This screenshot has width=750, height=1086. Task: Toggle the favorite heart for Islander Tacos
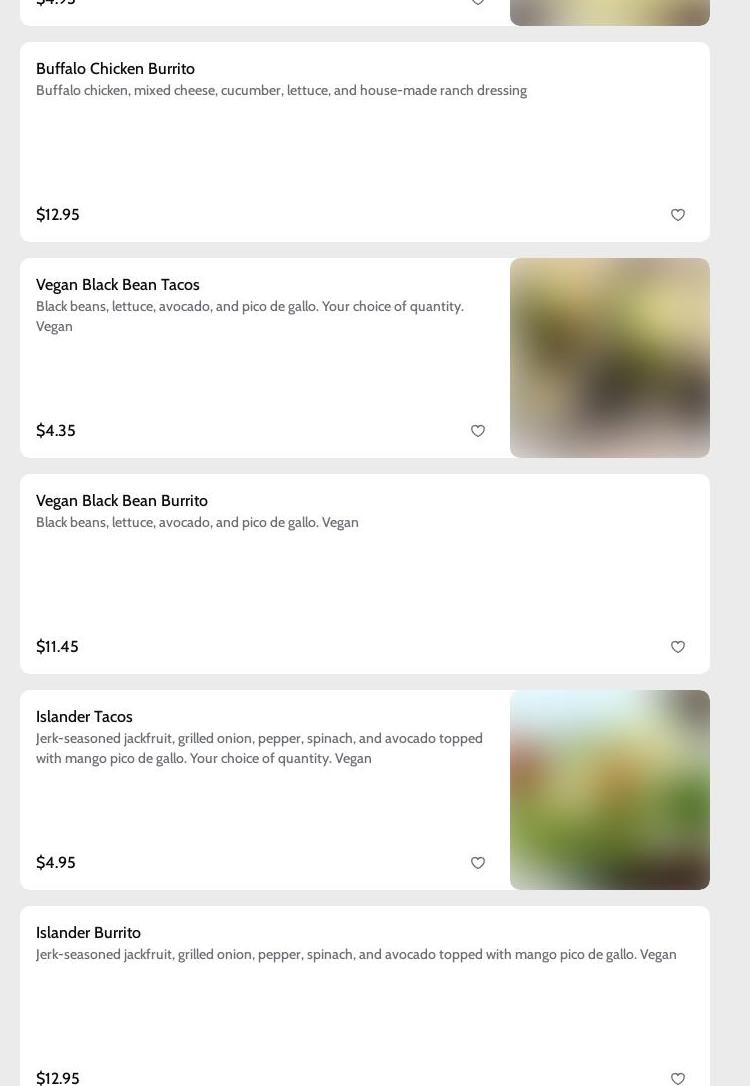pos(478,863)
